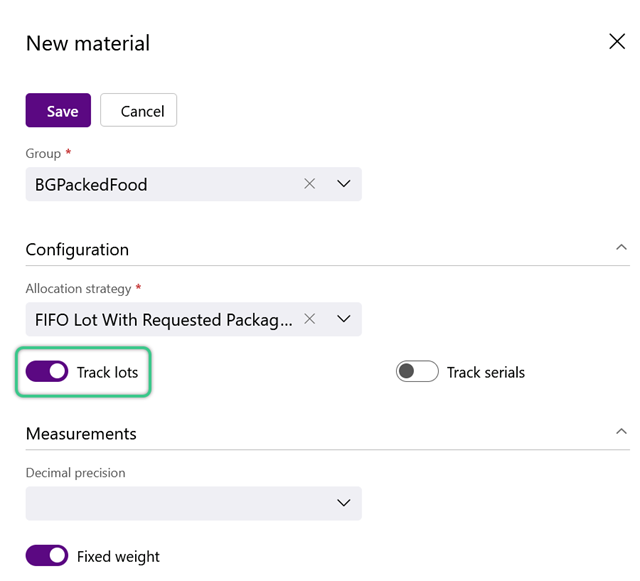Click the Track serials label
This screenshot has width=640, height=581.
[486, 372]
